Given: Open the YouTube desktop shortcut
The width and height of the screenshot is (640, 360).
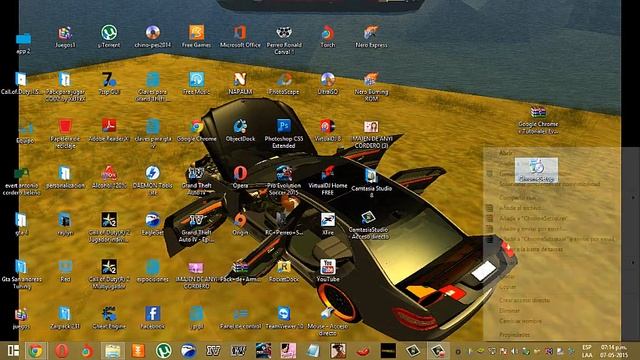Looking at the screenshot, I should click(x=327, y=271).
